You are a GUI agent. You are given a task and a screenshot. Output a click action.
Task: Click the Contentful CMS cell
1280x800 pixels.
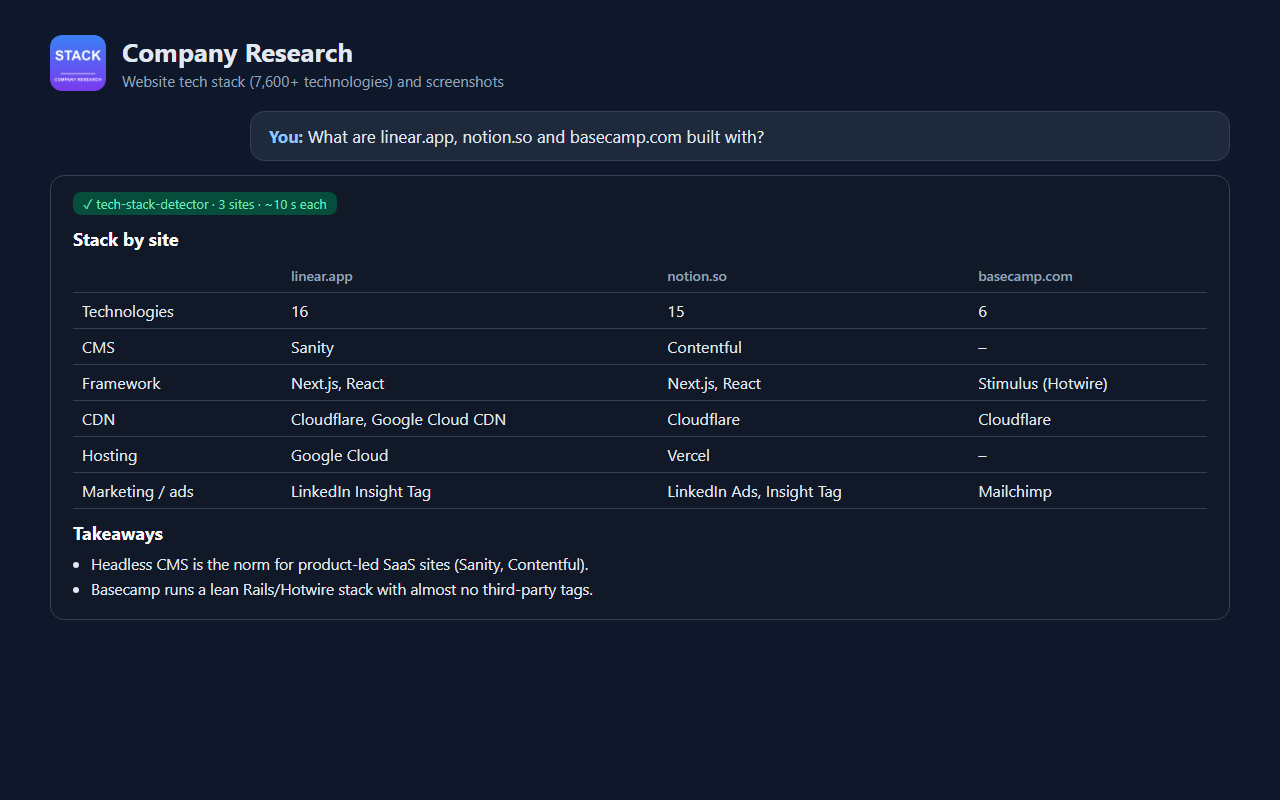[704, 347]
